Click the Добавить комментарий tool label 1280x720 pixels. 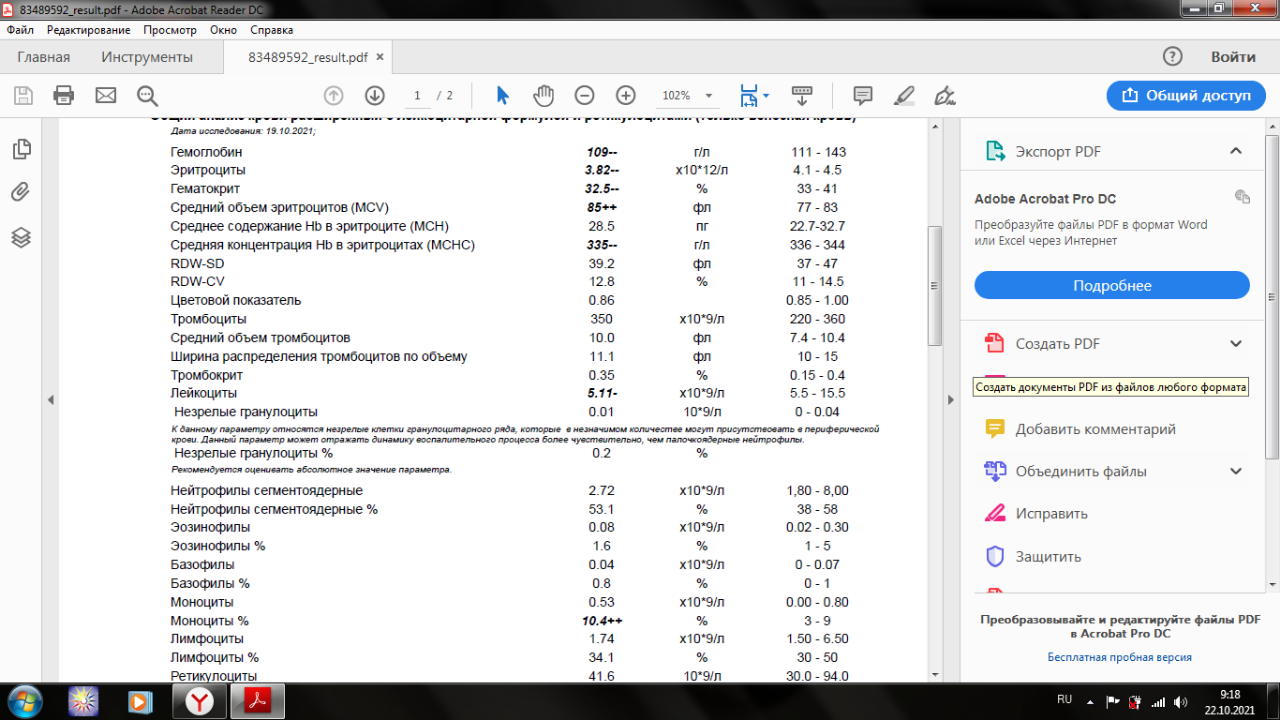coord(1095,429)
